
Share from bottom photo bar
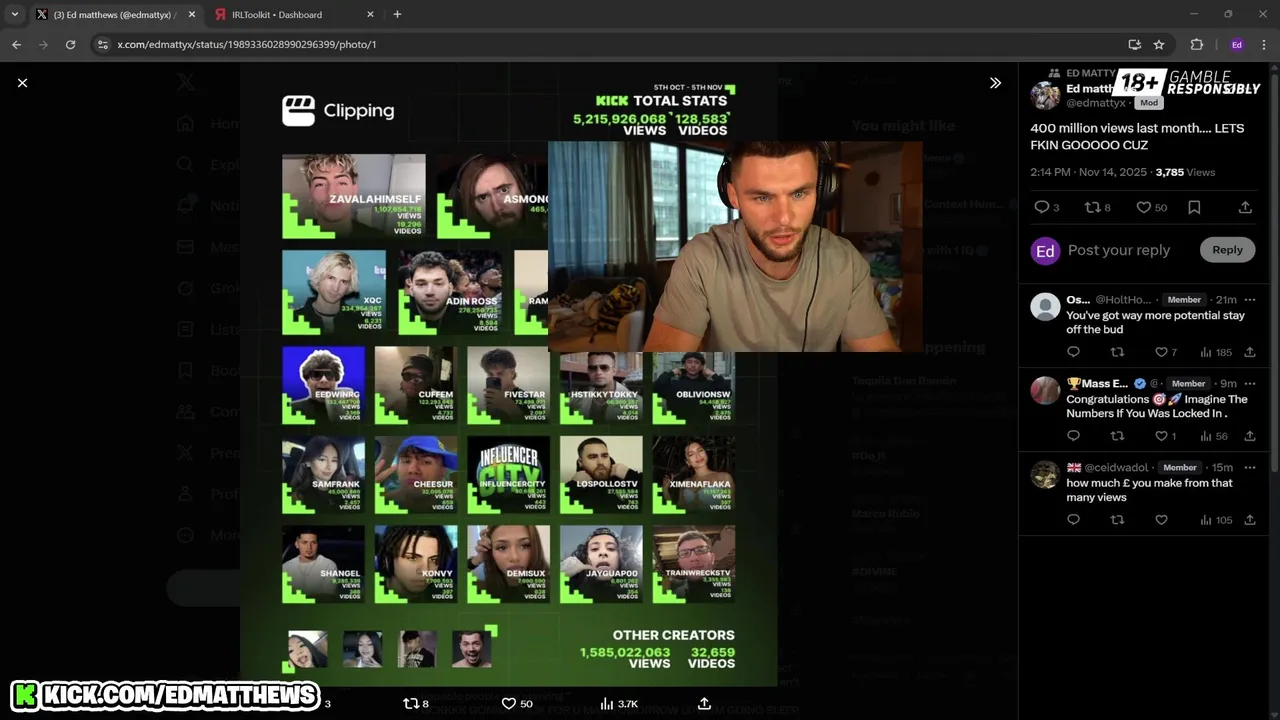click(704, 704)
